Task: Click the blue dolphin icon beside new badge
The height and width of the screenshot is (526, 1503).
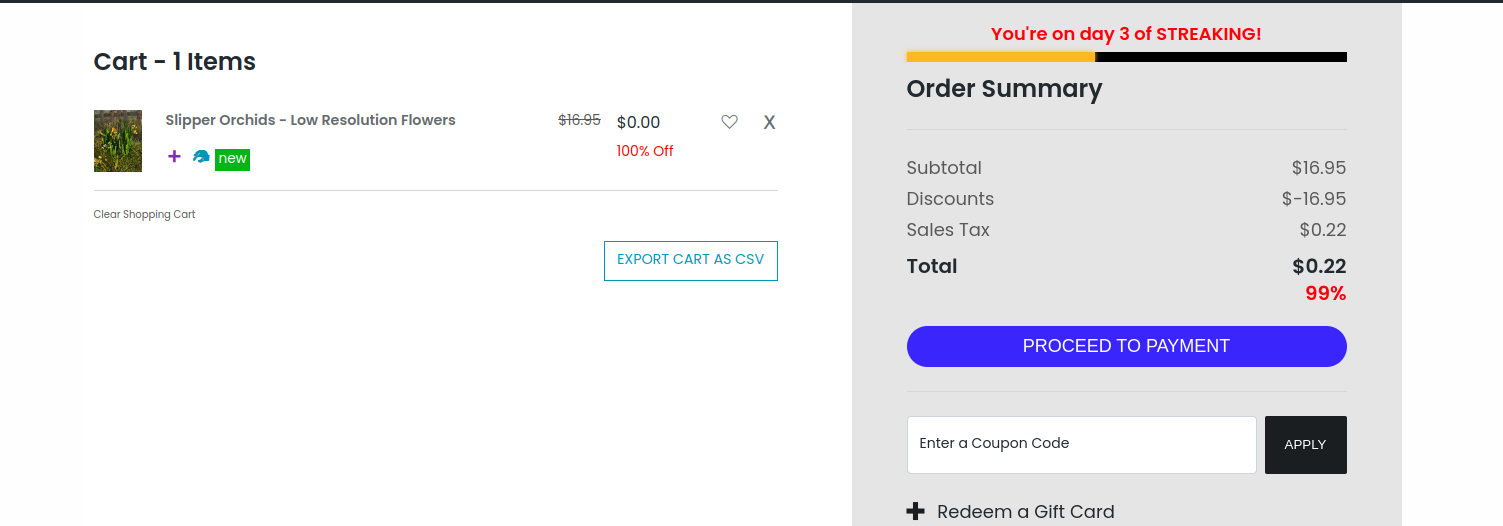Action: (x=201, y=157)
